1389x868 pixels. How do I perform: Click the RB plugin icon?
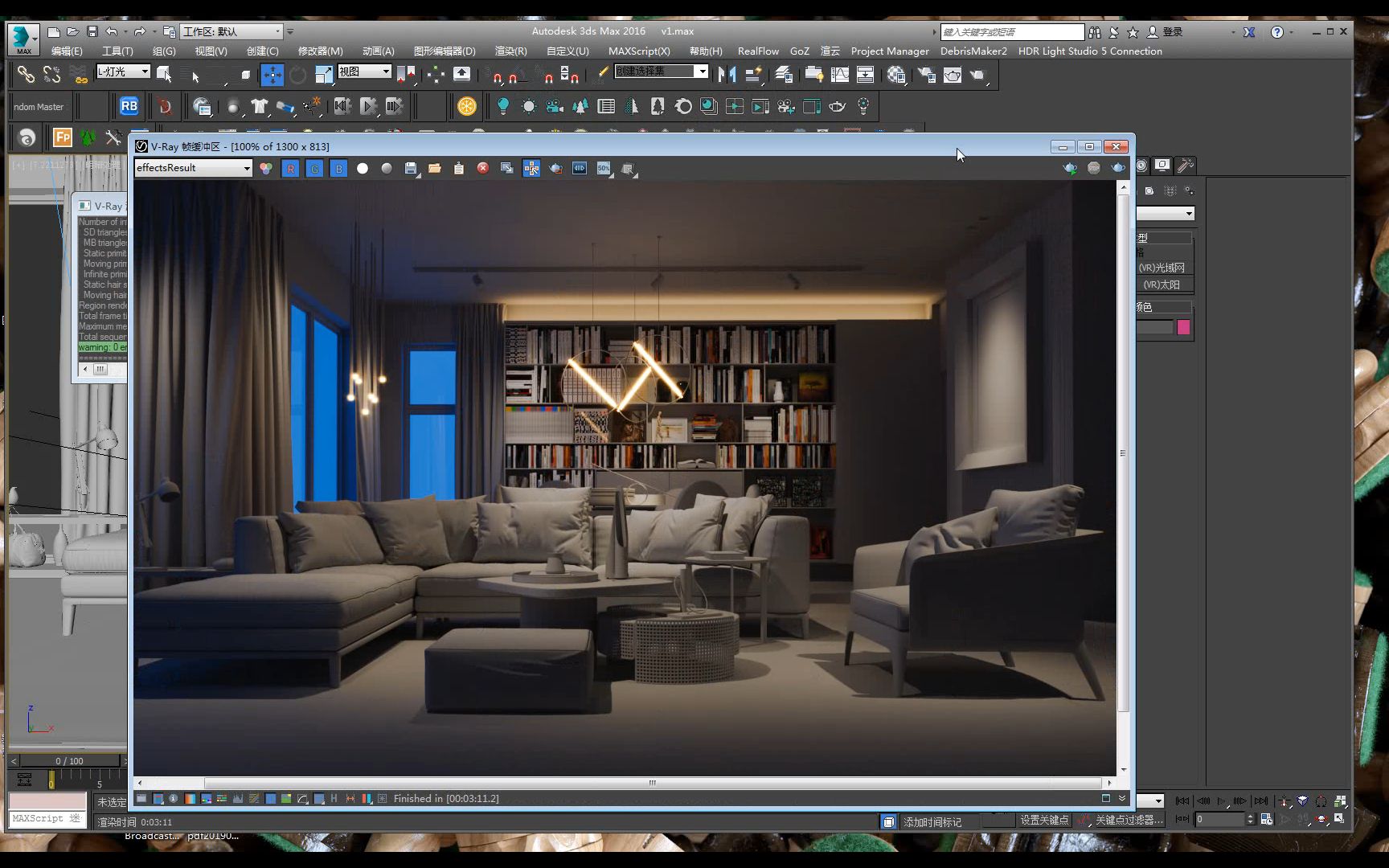129,106
